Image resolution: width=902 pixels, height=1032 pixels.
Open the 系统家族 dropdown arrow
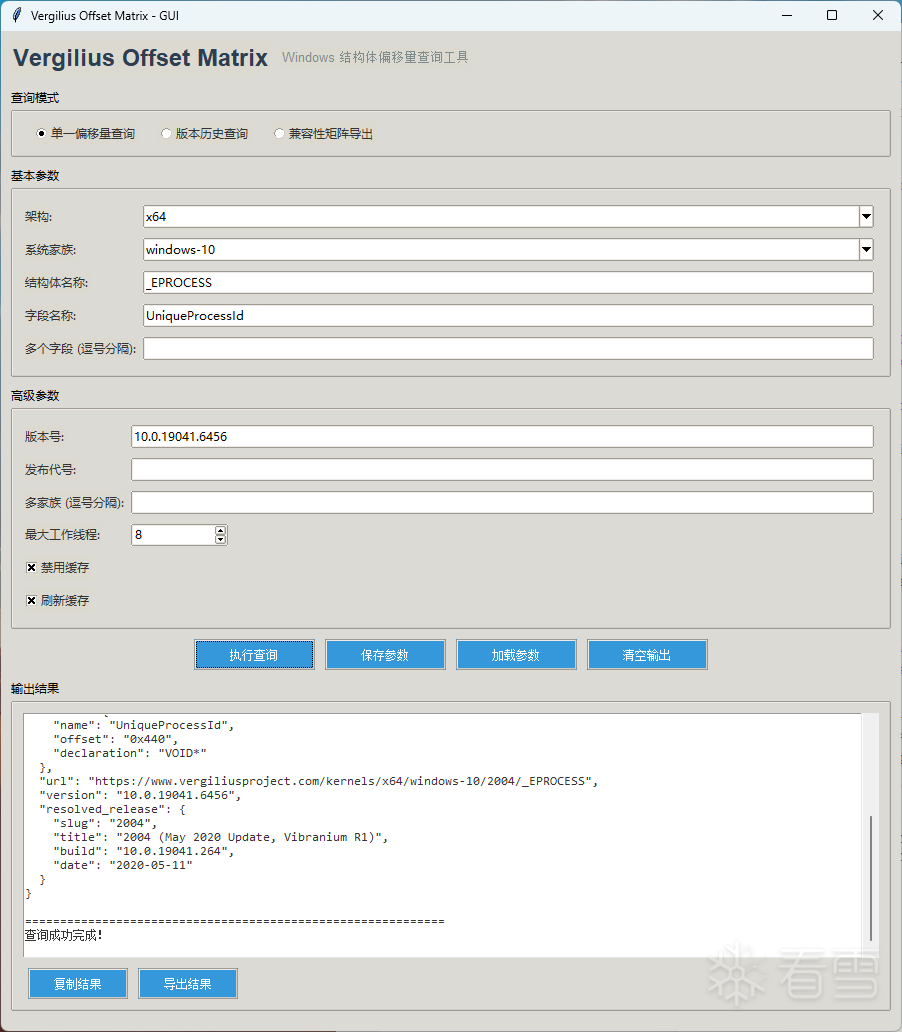click(x=866, y=249)
